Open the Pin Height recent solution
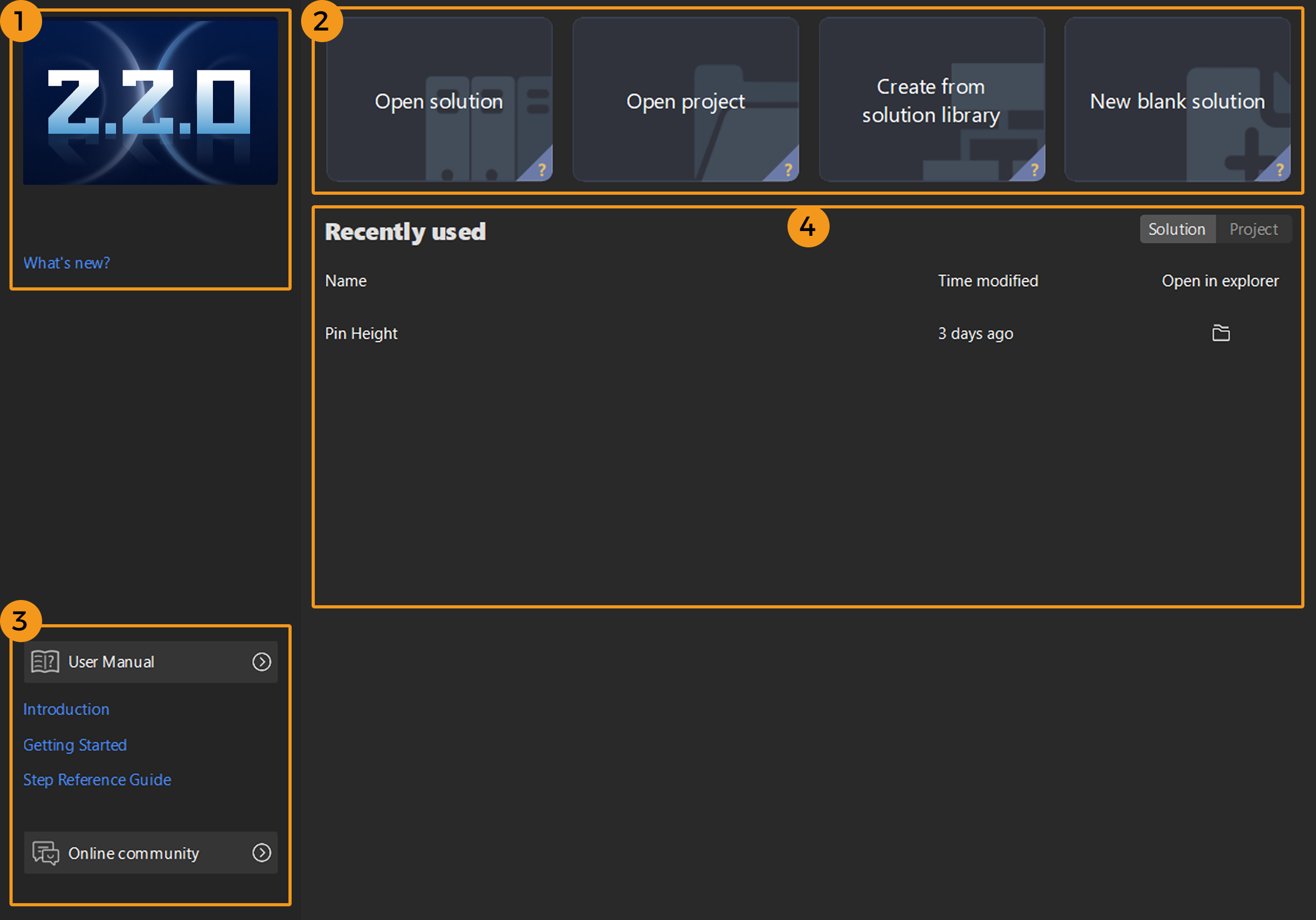The image size is (1316, 920). pyautogui.click(x=361, y=333)
